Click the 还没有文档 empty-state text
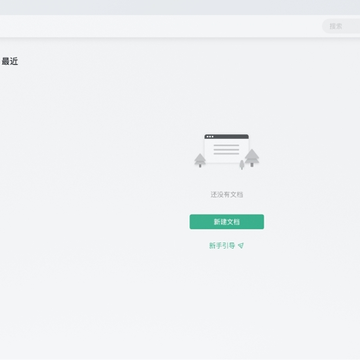 pyautogui.click(x=227, y=195)
